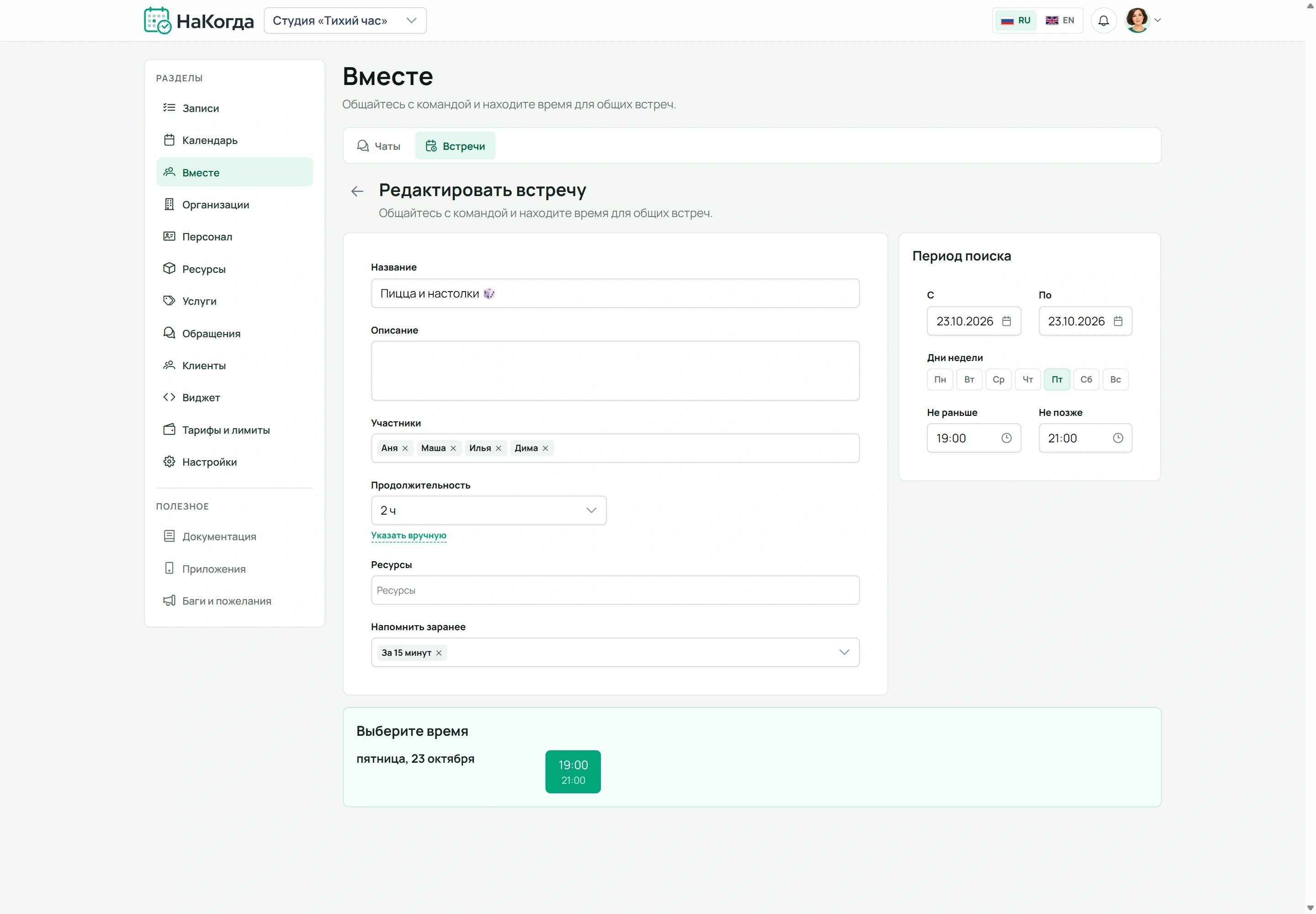This screenshot has height=914, width=1316.
Task: Open Записи in the sidebar
Action: 234,108
